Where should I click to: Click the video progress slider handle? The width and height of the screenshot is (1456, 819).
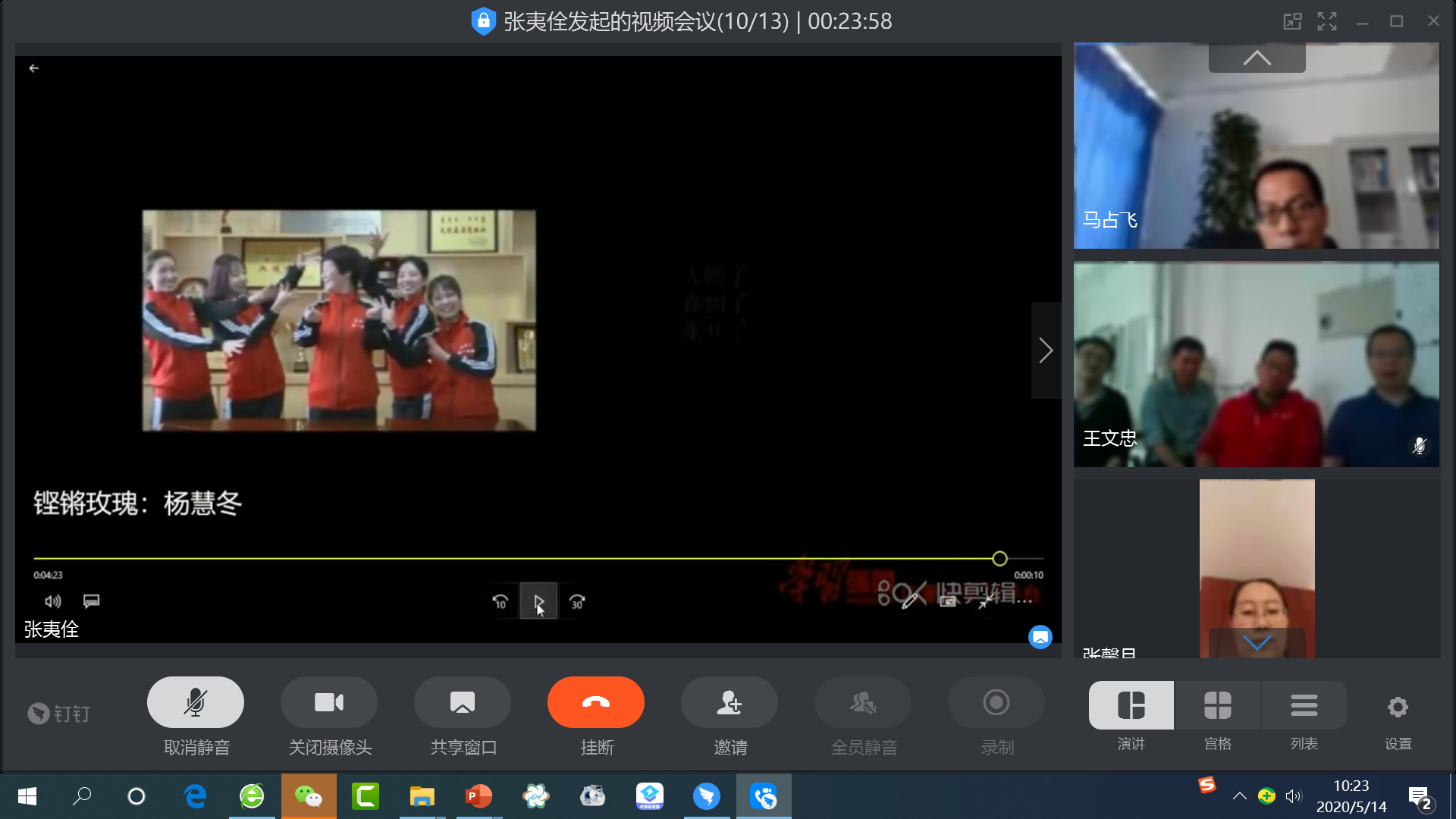pyautogui.click(x=999, y=559)
